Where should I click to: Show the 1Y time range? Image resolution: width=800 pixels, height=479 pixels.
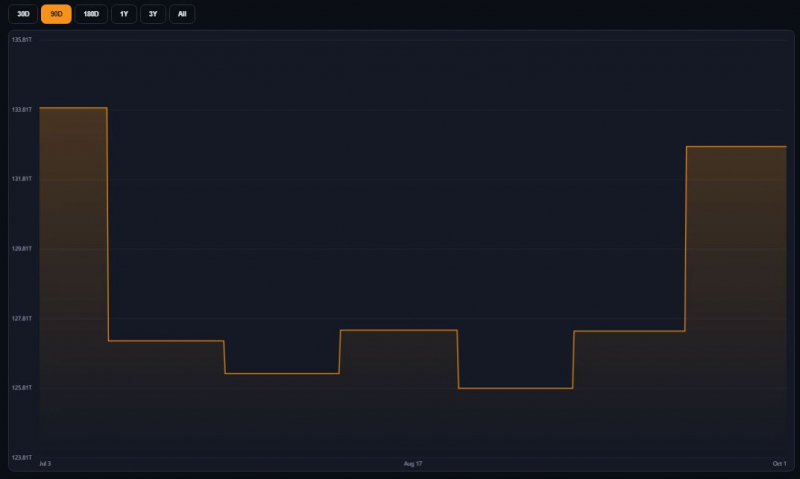coord(124,14)
